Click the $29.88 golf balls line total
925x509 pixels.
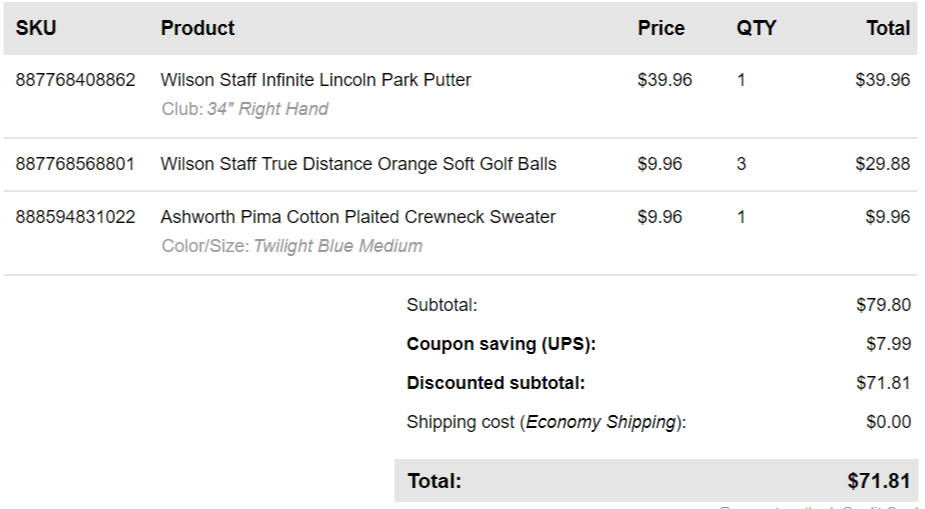pyautogui.click(x=883, y=164)
